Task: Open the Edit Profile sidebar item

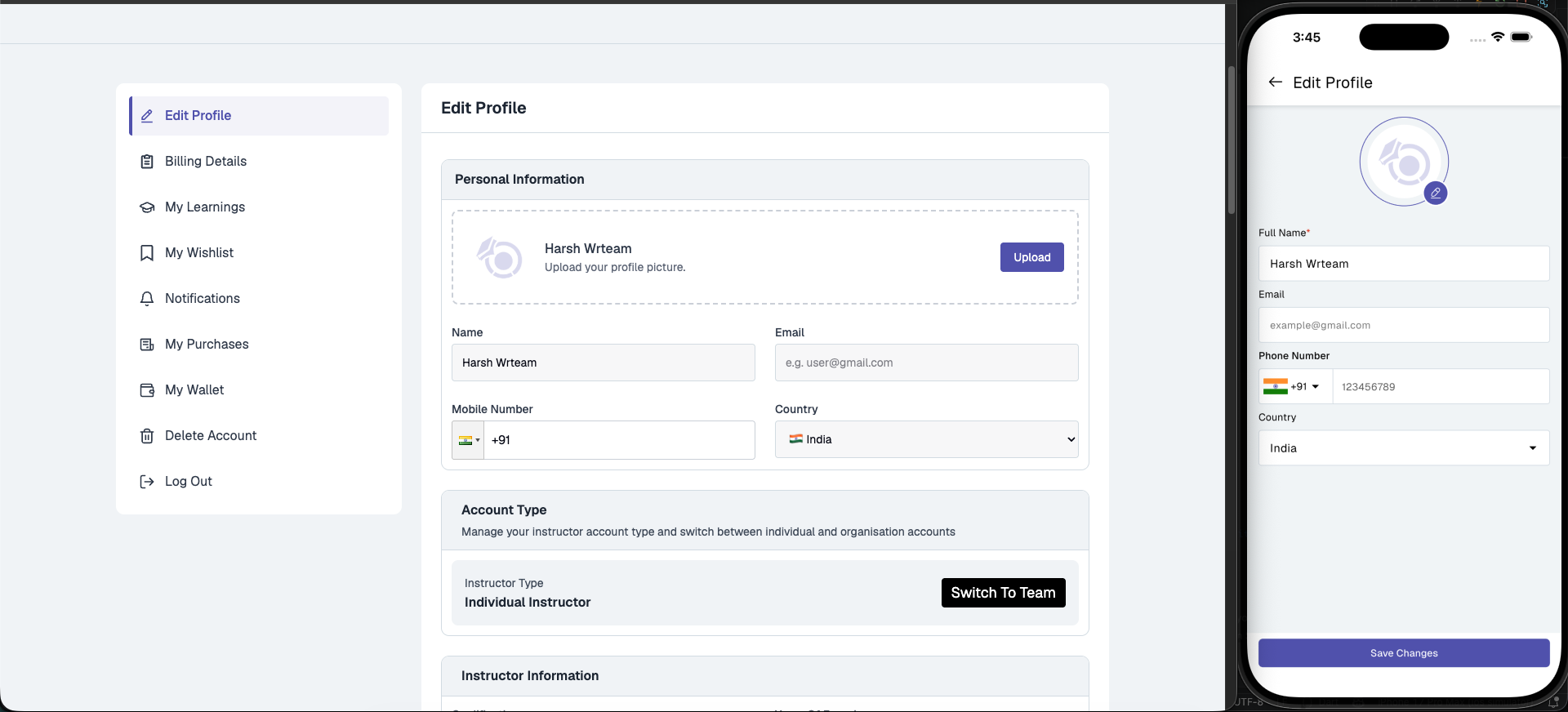Action: (259, 116)
